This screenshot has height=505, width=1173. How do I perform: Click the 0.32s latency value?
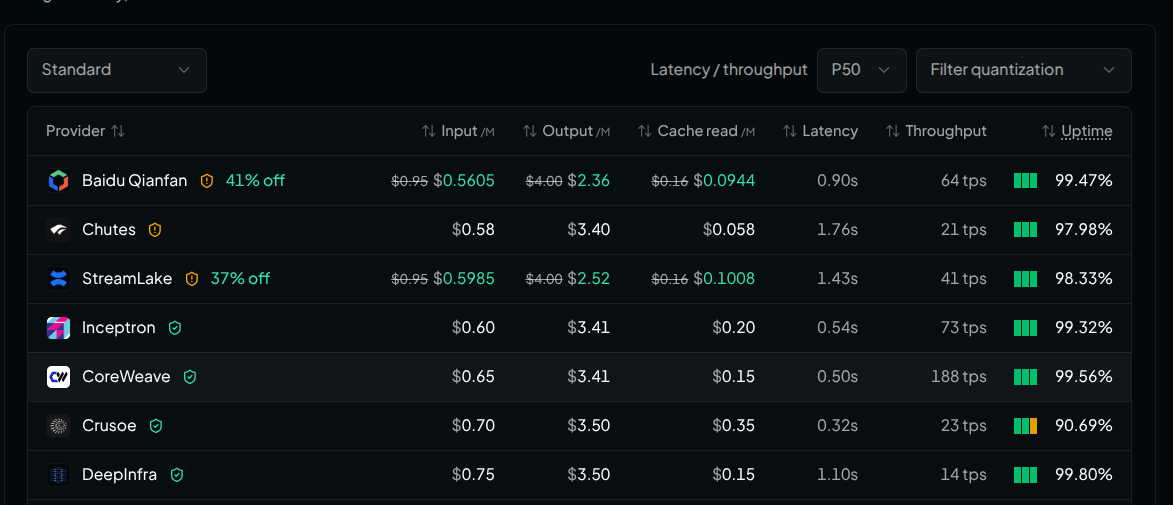coord(837,426)
